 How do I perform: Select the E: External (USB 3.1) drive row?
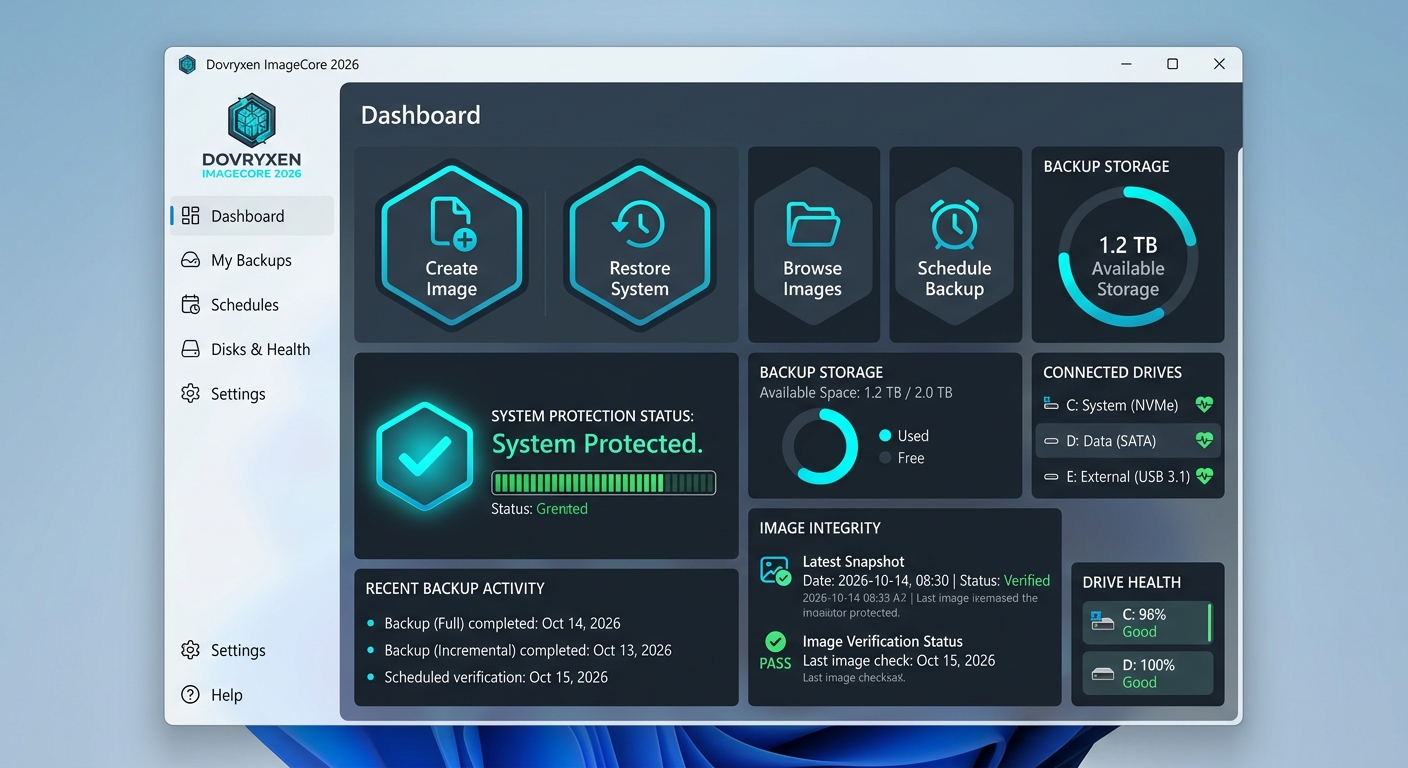tap(1128, 477)
